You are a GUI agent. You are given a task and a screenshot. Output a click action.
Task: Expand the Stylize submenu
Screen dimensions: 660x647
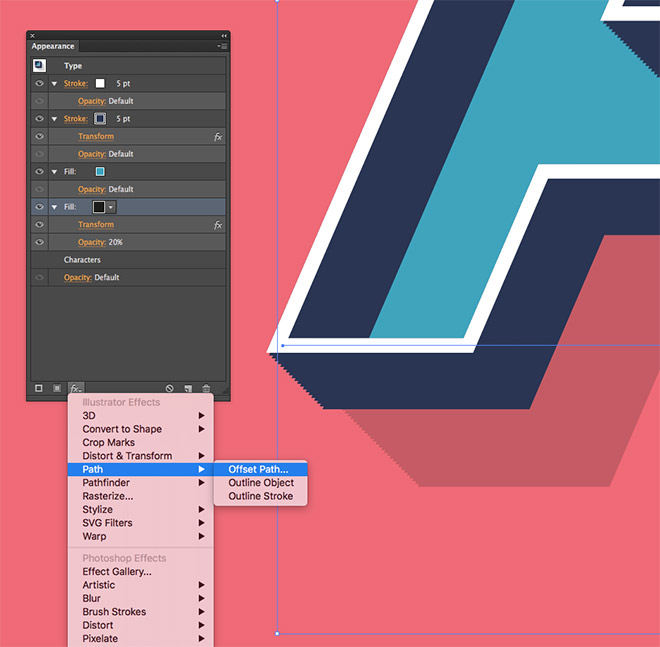(x=141, y=510)
